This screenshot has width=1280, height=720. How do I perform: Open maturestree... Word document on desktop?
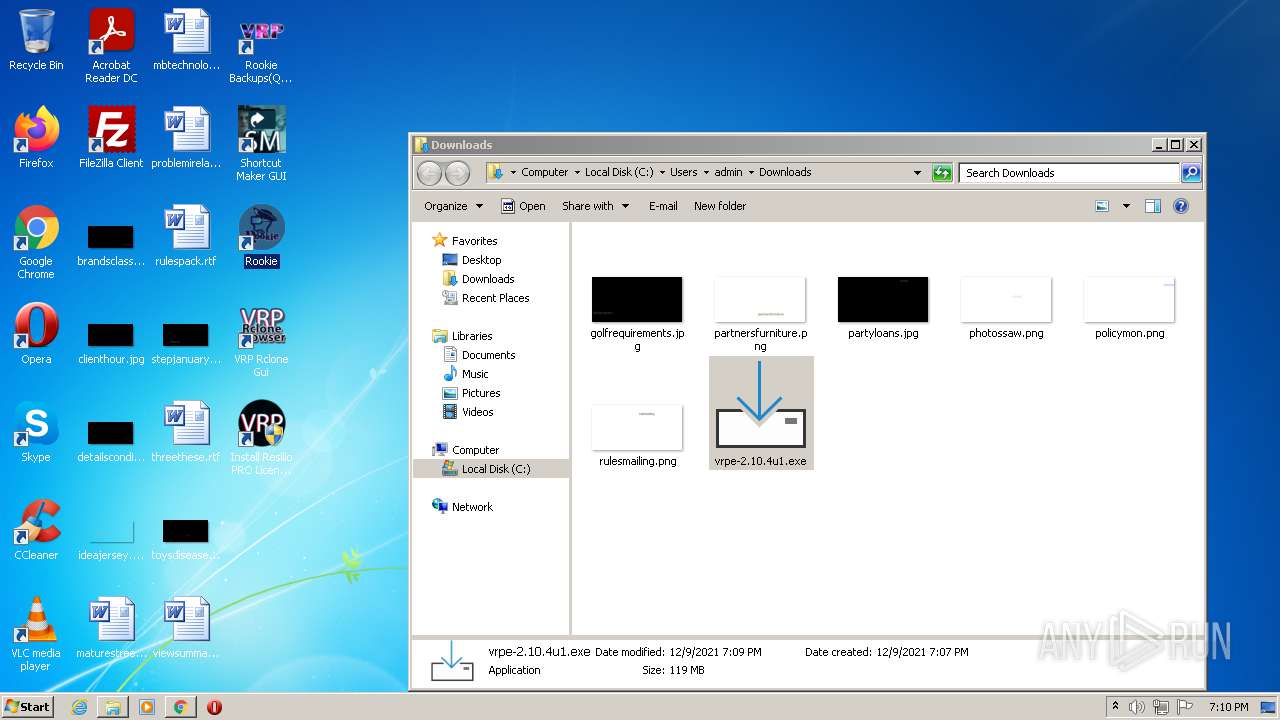111,628
